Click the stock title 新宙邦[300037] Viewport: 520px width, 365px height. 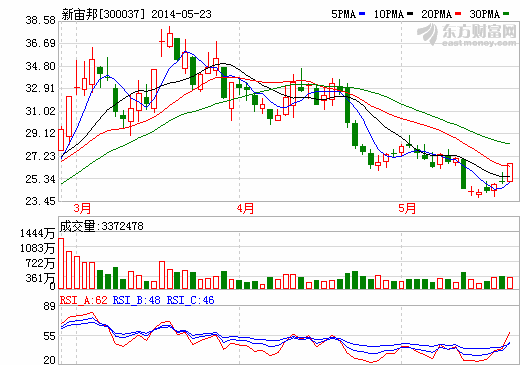(104, 14)
